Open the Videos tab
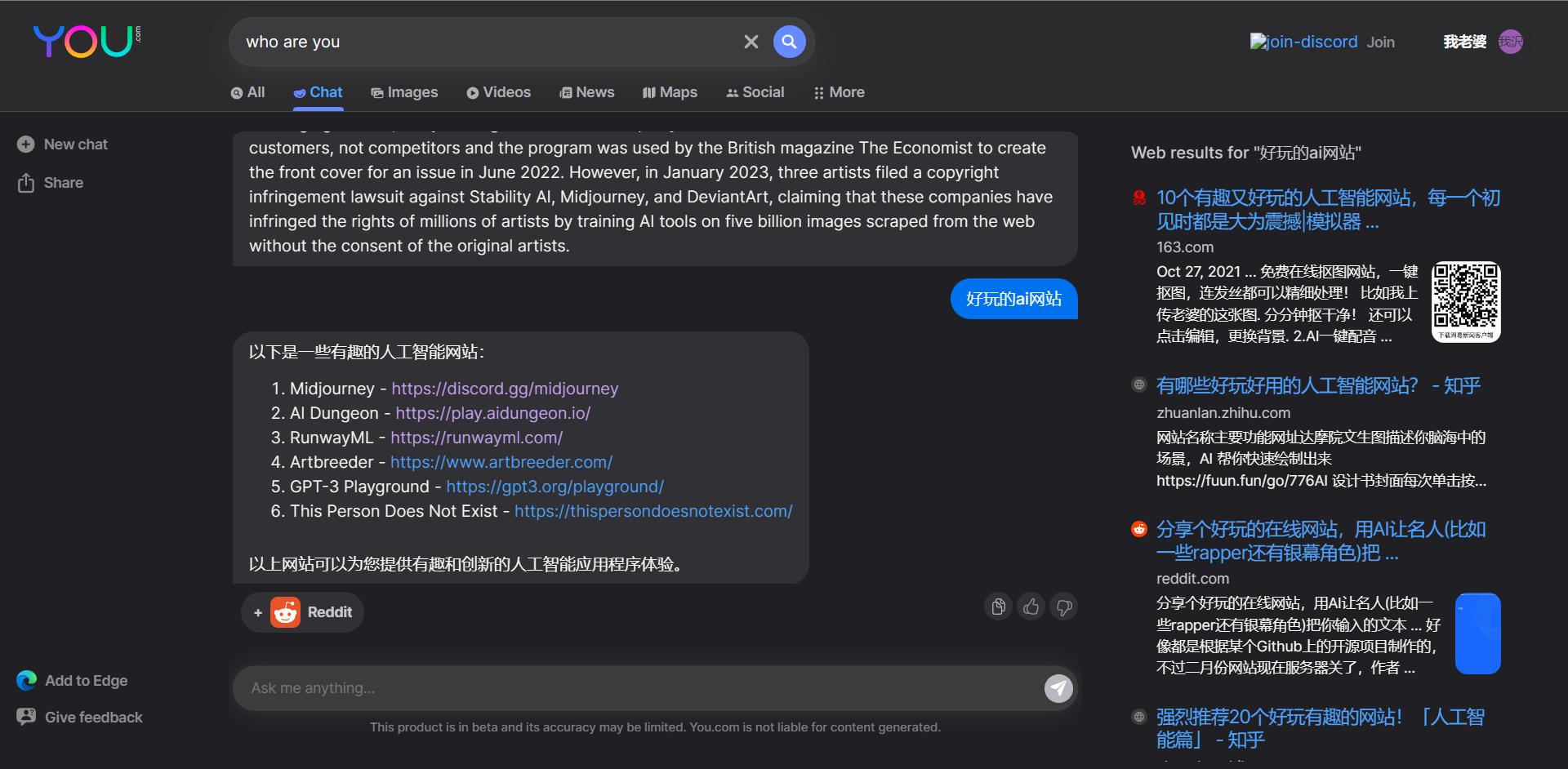Viewport: 1568px width, 769px height. [498, 92]
